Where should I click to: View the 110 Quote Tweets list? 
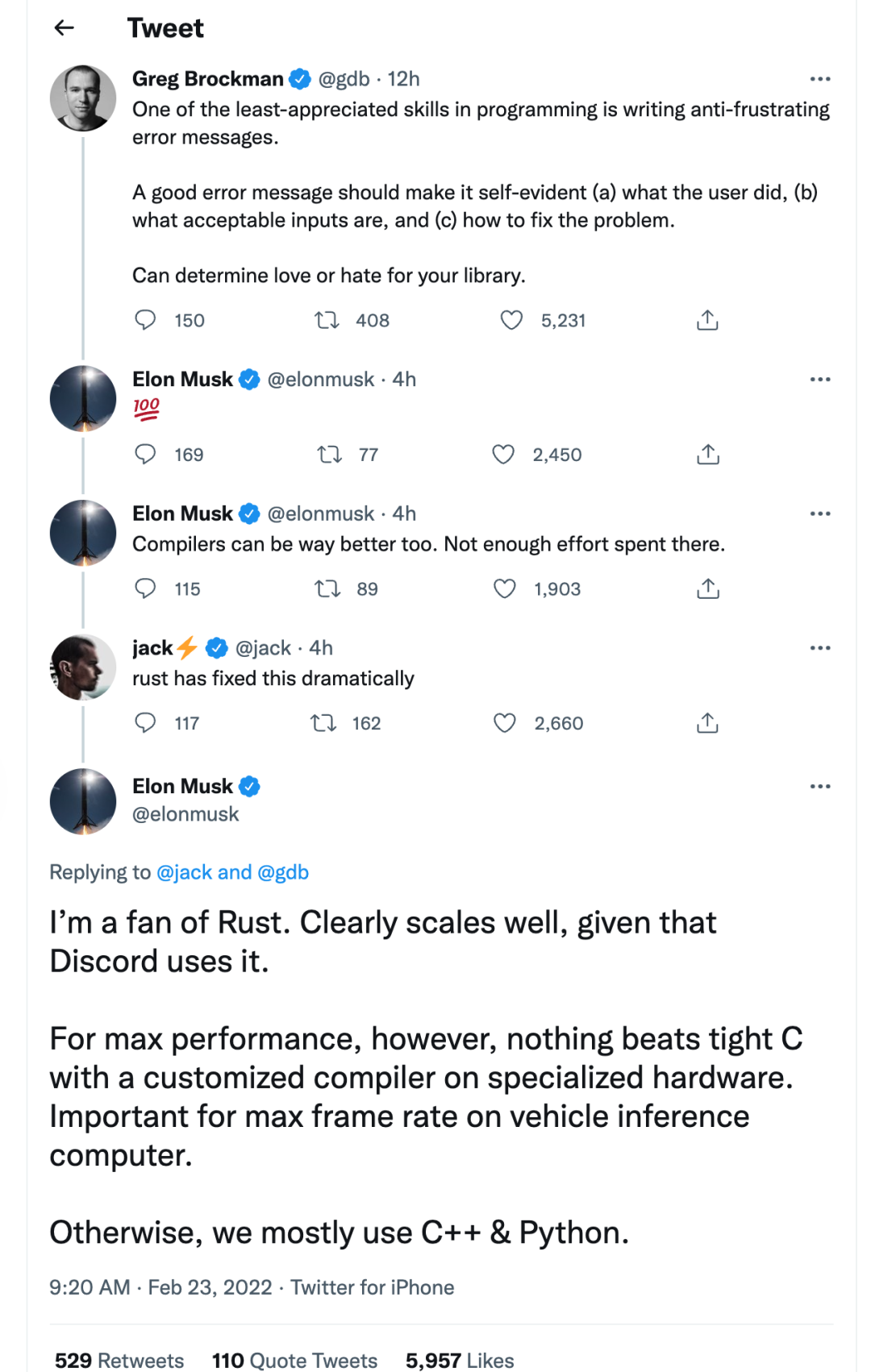click(294, 1360)
